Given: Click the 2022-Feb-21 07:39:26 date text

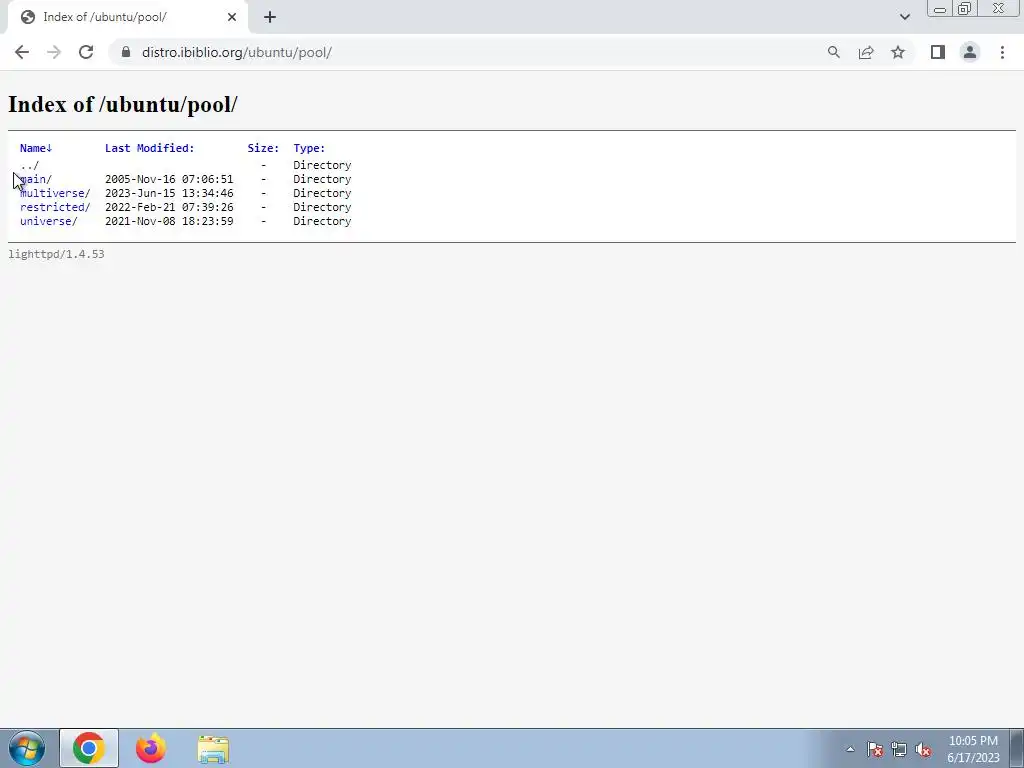Looking at the screenshot, I should (x=169, y=207).
